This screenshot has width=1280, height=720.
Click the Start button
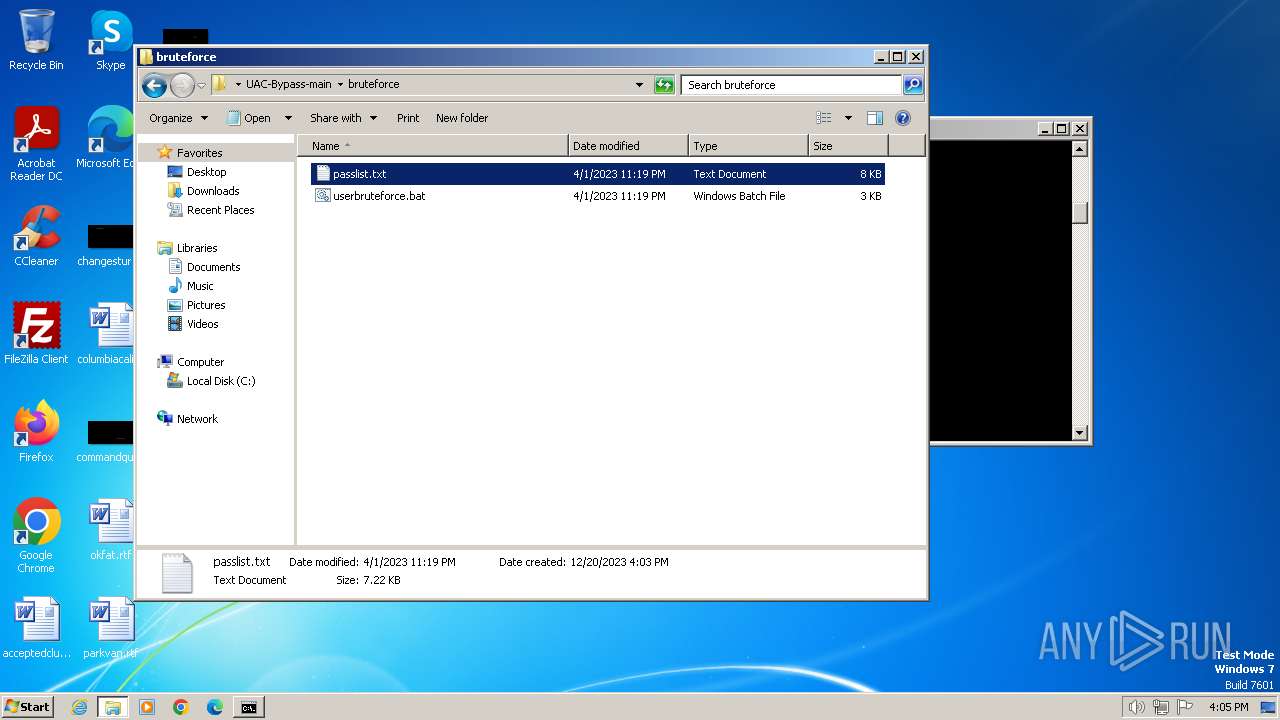coord(28,707)
